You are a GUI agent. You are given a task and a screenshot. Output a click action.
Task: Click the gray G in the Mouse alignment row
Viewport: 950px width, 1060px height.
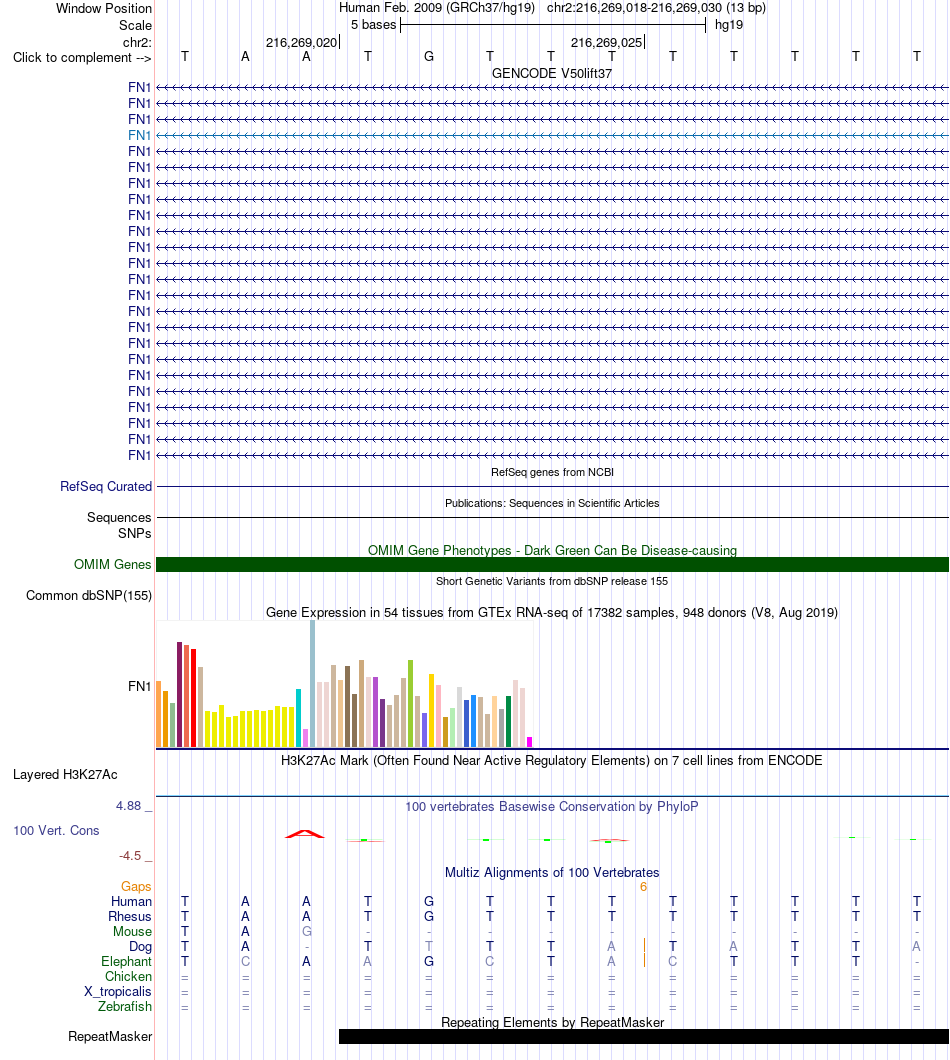click(x=306, y=932)
